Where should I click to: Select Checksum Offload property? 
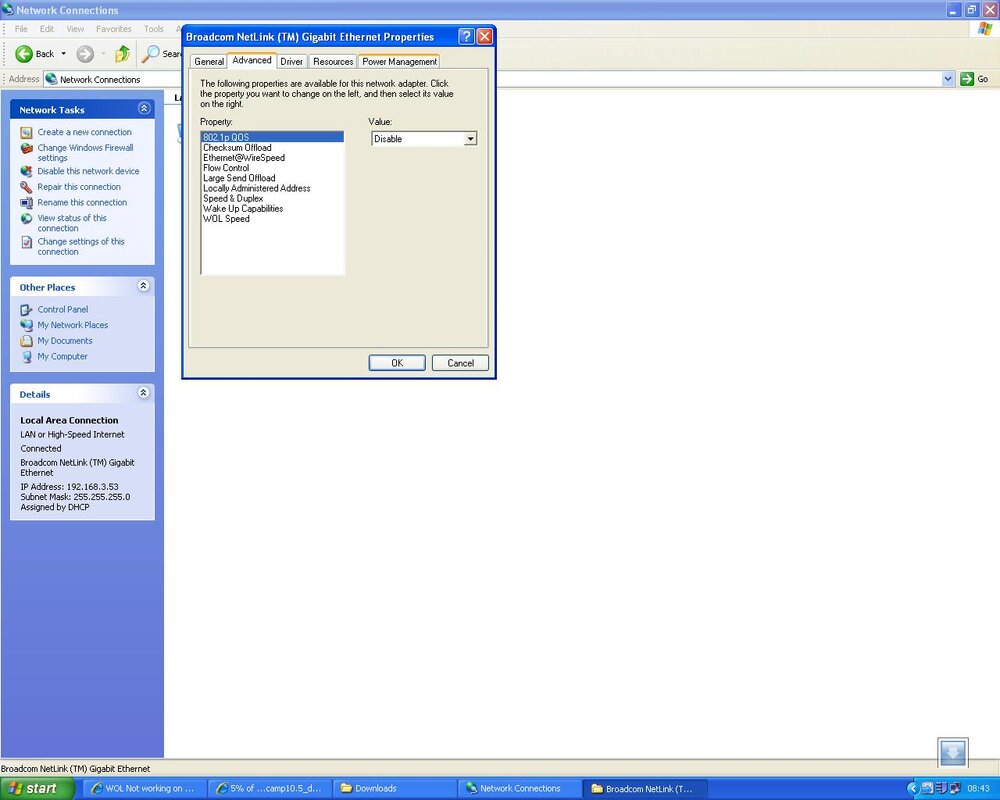272,147
